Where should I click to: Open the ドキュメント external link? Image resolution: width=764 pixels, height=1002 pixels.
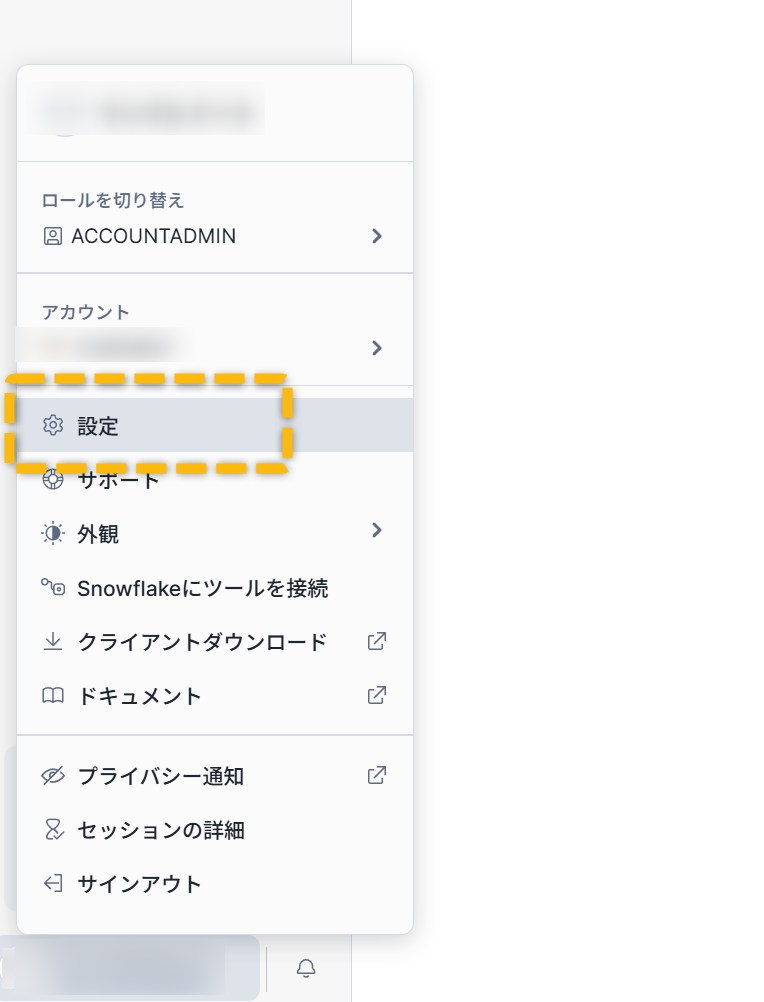point(377,696)
